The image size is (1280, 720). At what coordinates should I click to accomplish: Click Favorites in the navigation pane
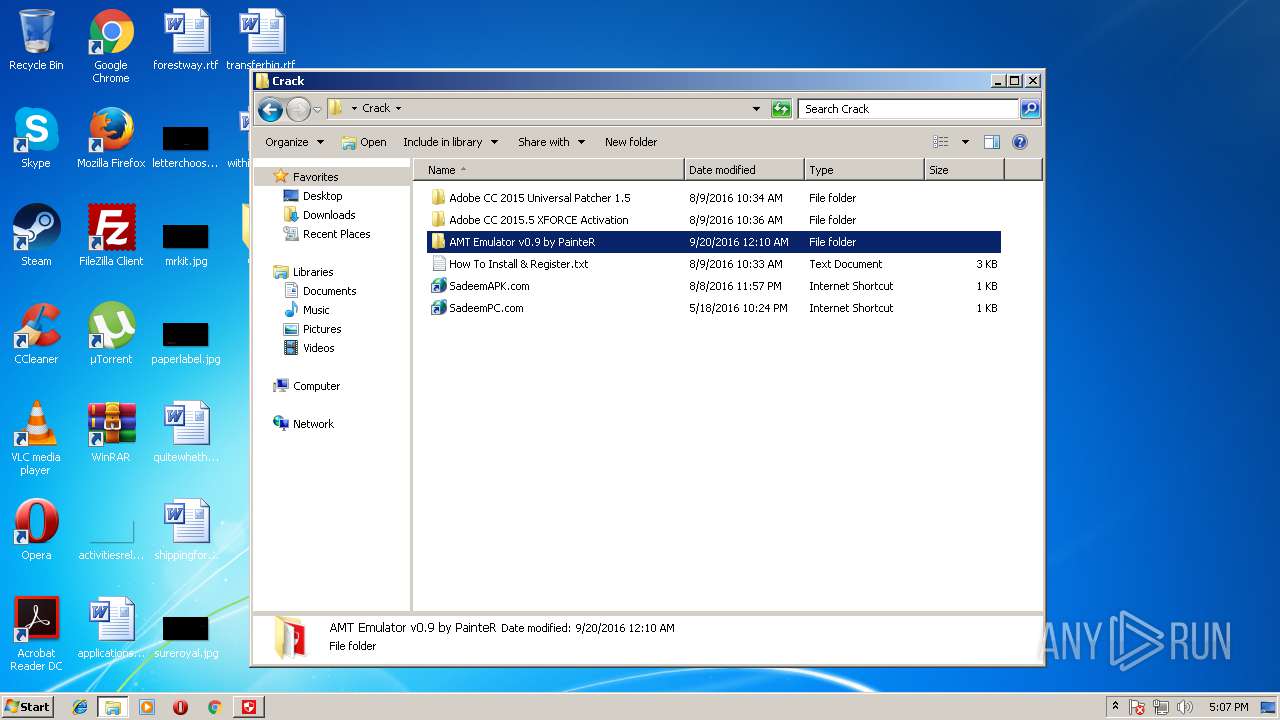point(315,177)
